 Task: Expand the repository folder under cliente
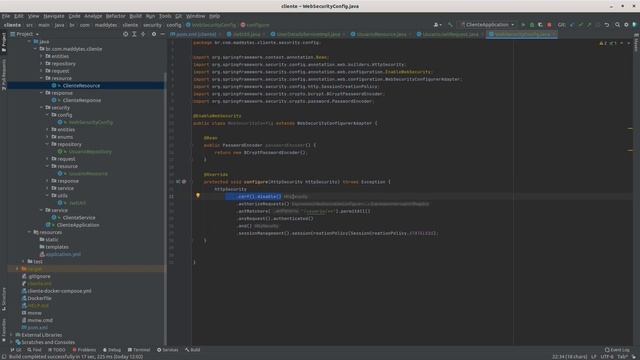(41, 64)
